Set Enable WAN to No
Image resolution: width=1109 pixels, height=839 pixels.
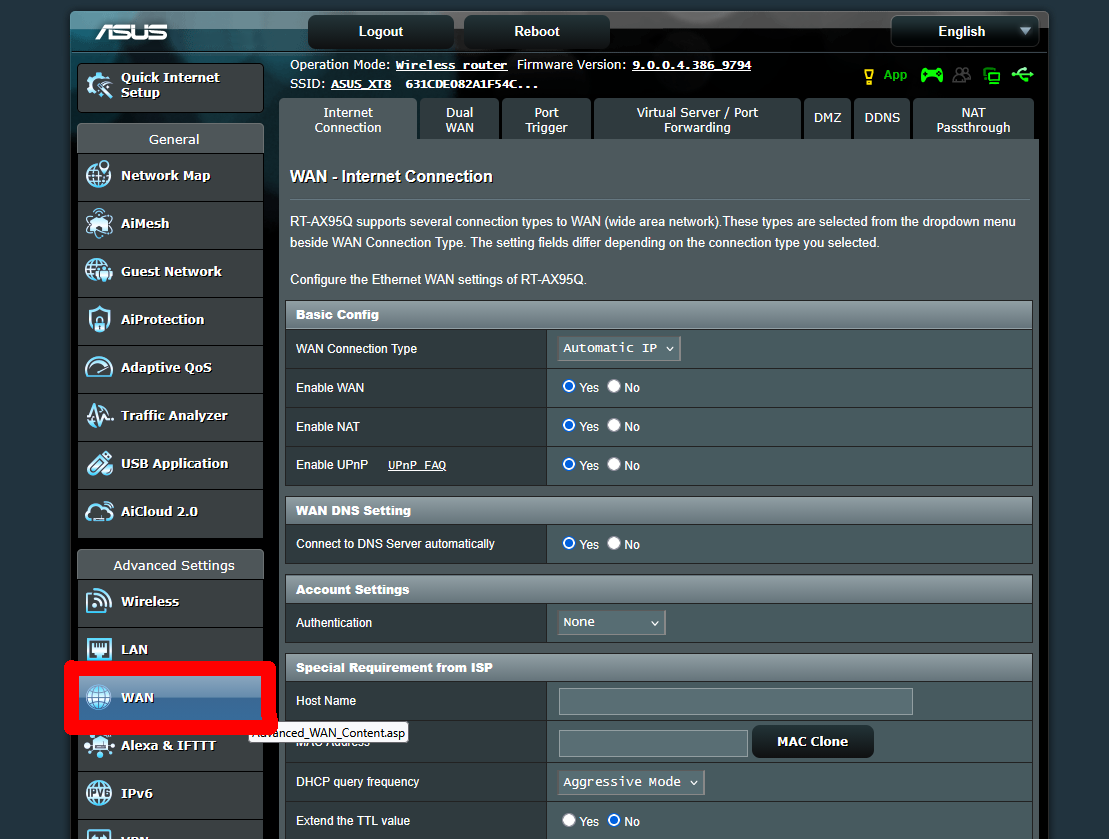[x=614, y=386]
